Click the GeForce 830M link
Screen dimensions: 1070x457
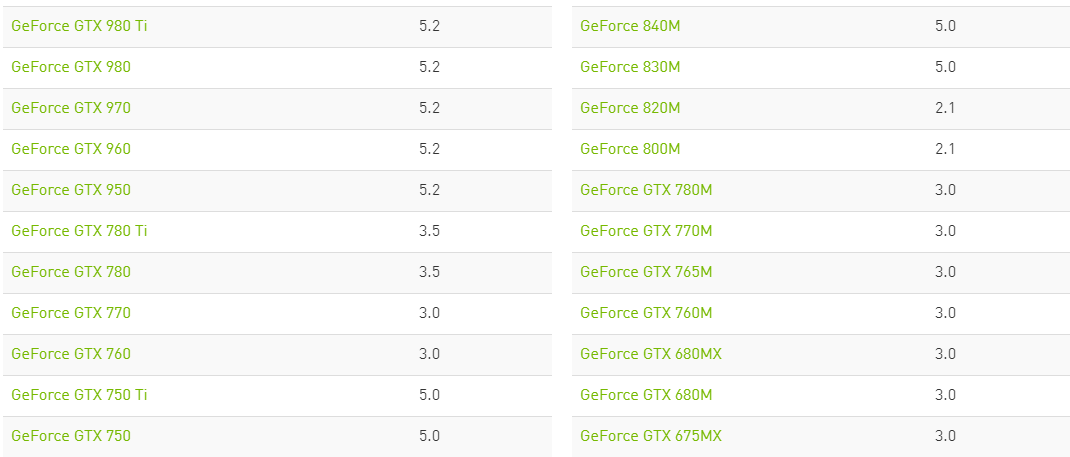[x=630, y=67]
